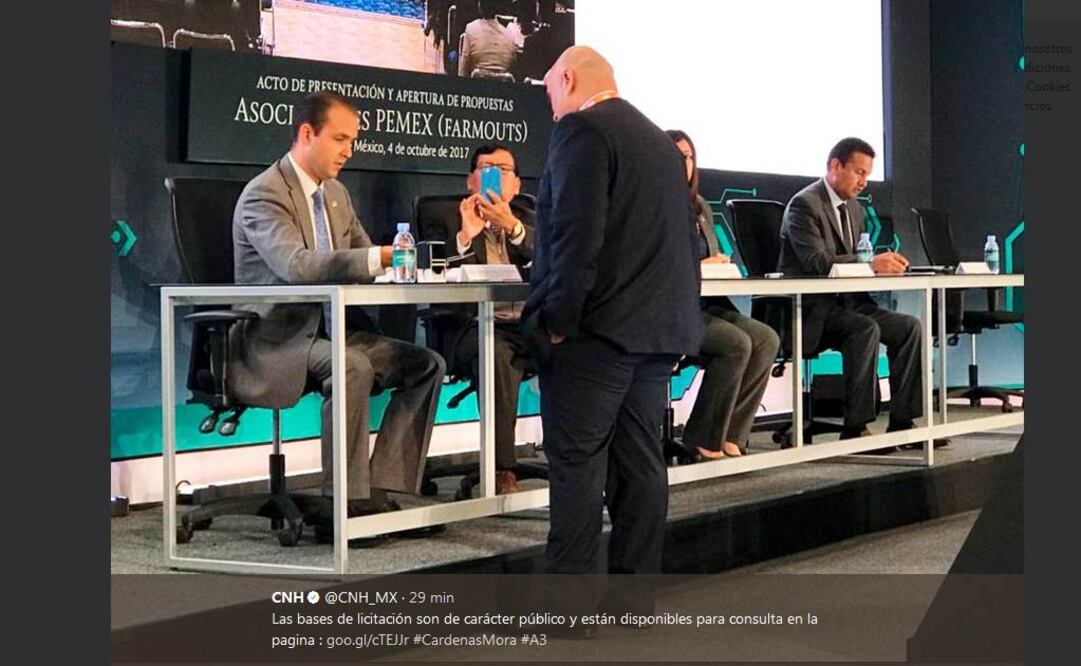Click the verified badge beside CNH

pyautogui.click(x=313, y=597)
